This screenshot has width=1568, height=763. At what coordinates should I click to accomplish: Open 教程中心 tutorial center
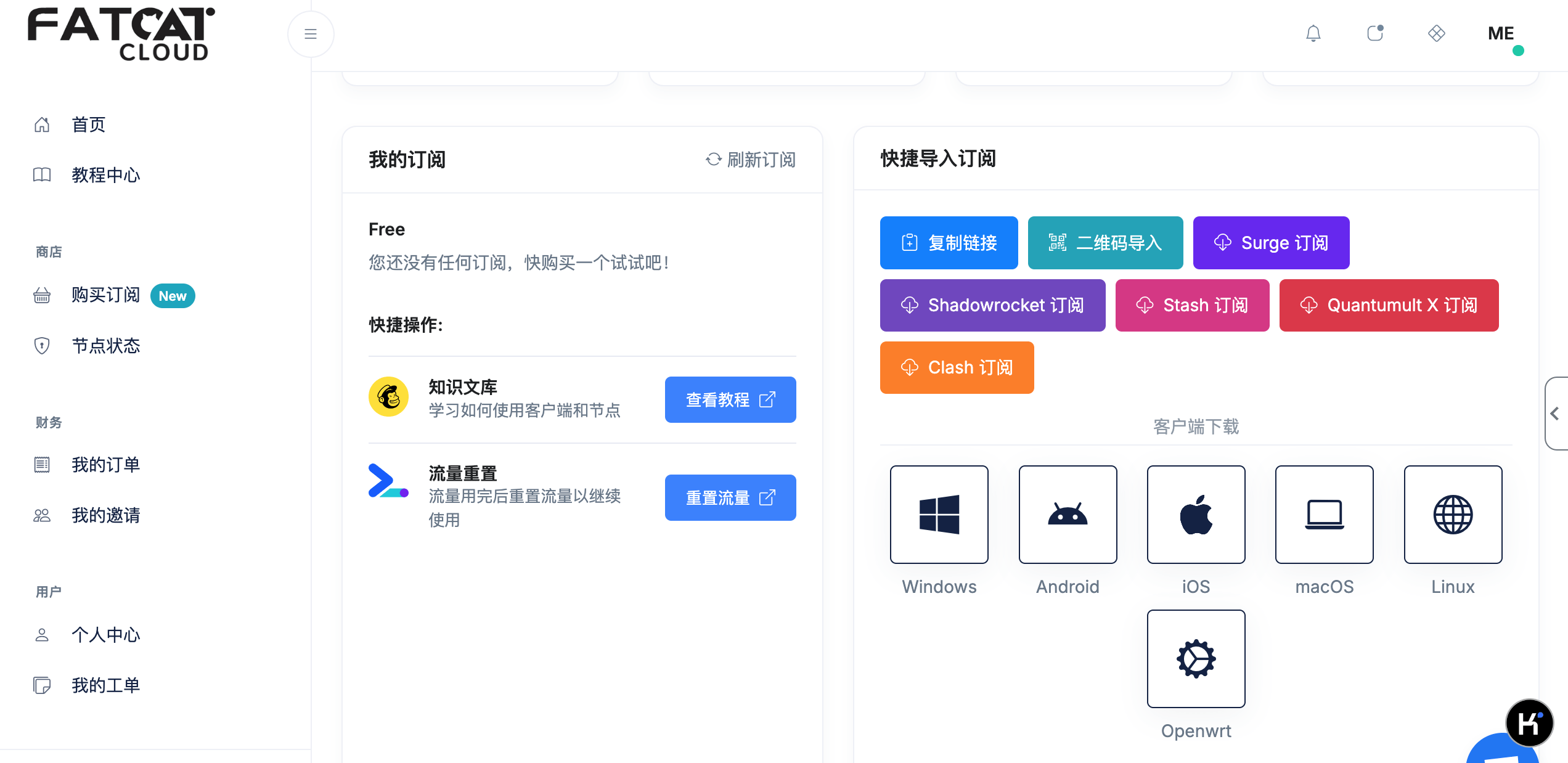pos(106,175)
